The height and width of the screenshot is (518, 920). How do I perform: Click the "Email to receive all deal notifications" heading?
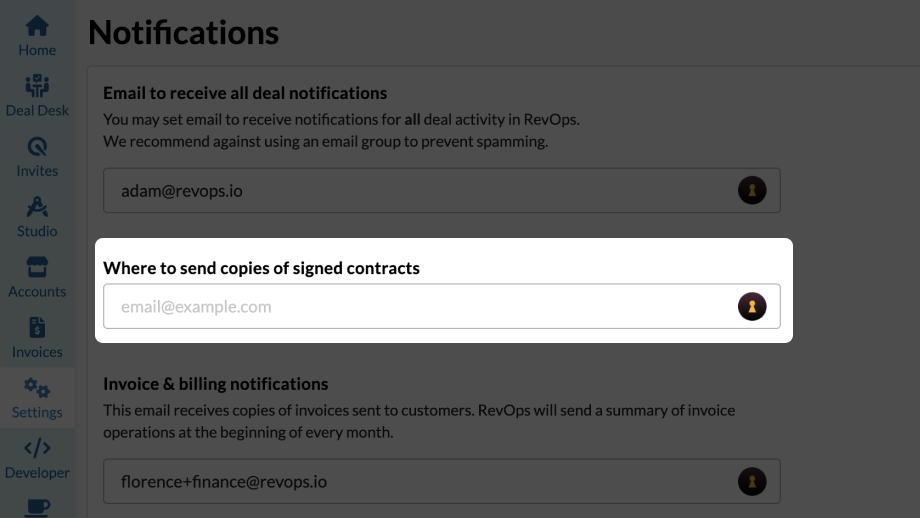pyautogui.click(x=245, y=93)
